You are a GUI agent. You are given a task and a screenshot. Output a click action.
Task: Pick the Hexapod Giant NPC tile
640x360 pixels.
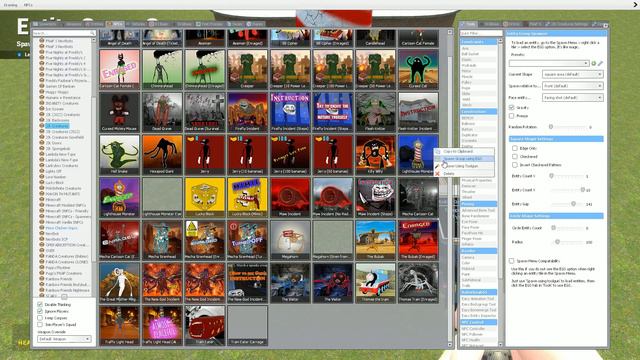[x=162, y=155]
